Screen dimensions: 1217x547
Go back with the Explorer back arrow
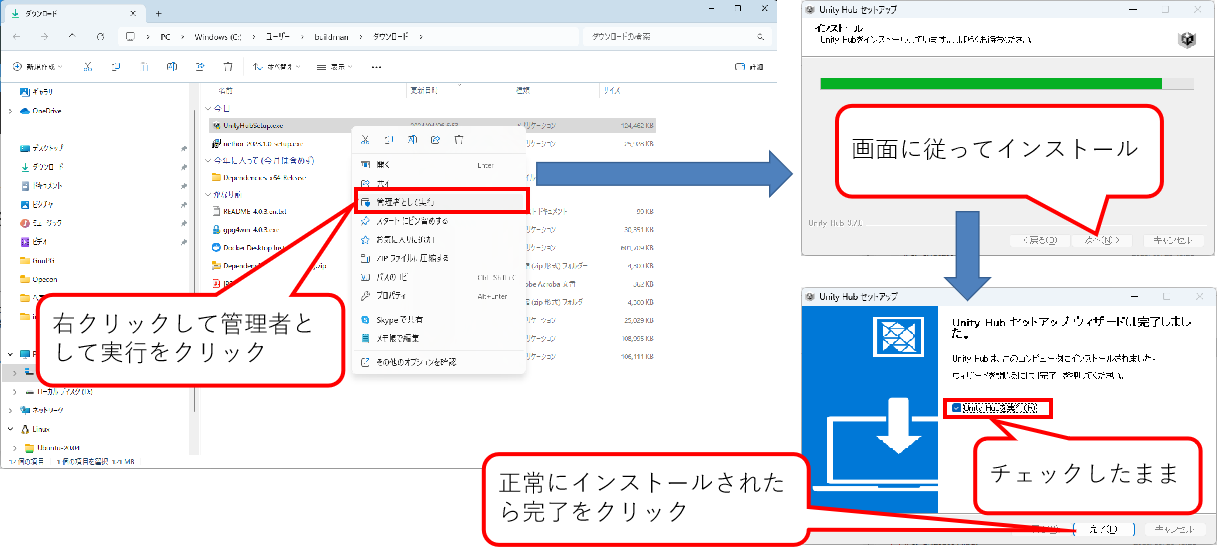point(16,36)
